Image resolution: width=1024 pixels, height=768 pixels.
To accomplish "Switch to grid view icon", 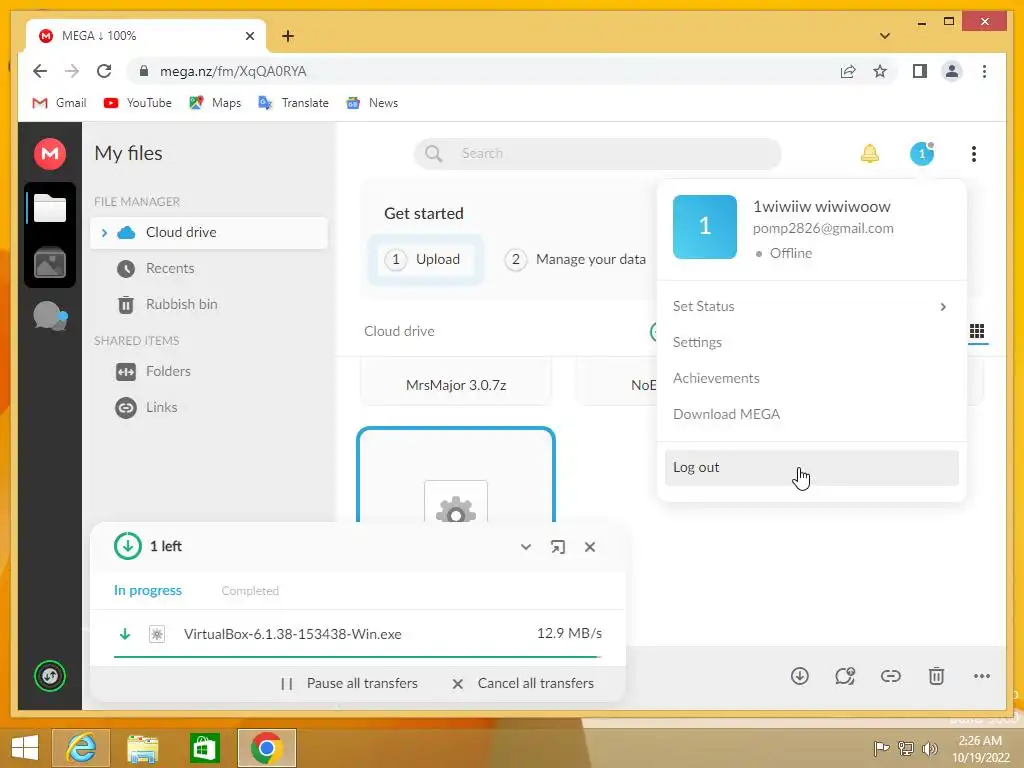I will click(977, 331).
